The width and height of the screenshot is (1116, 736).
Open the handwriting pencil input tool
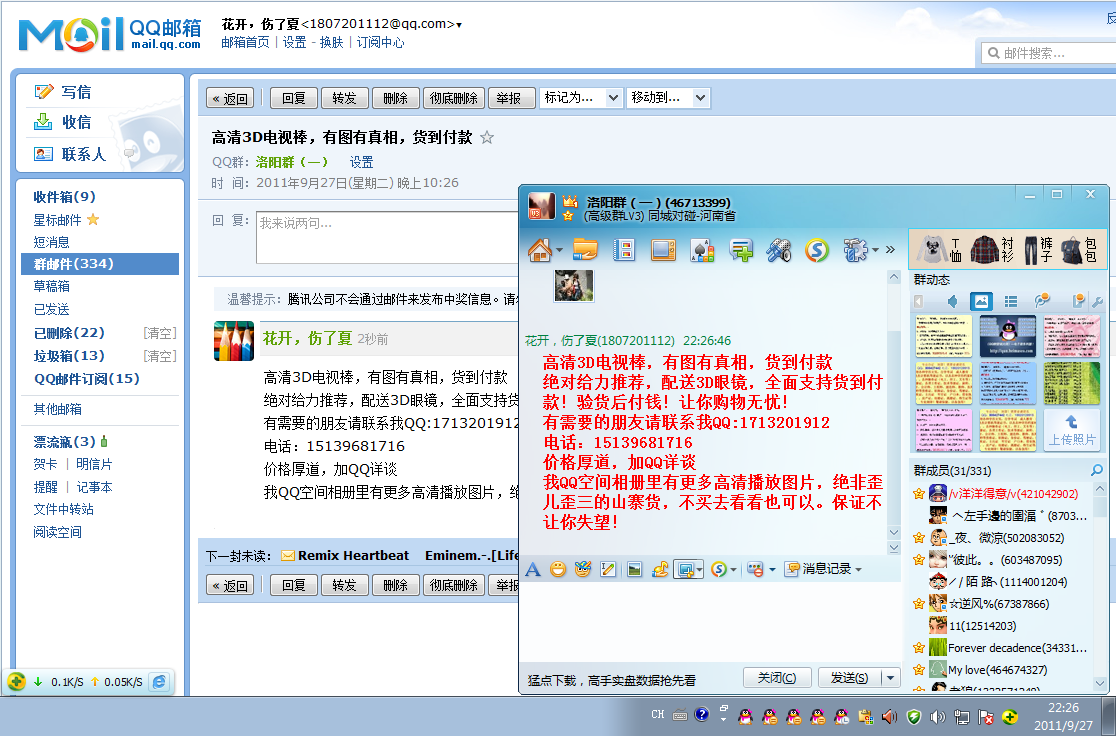click(608, 569)
